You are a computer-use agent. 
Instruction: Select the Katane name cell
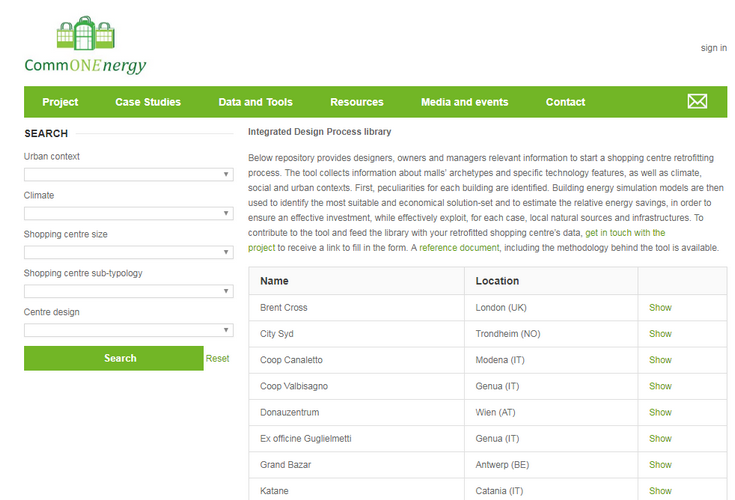coord(357,489)
